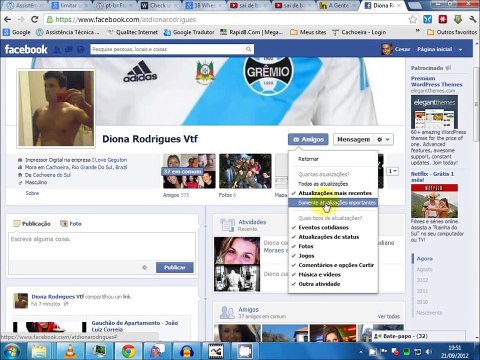Select Atualizações mais recentes option
This screenshot has width=480, height=360.
tap(335, 193)
